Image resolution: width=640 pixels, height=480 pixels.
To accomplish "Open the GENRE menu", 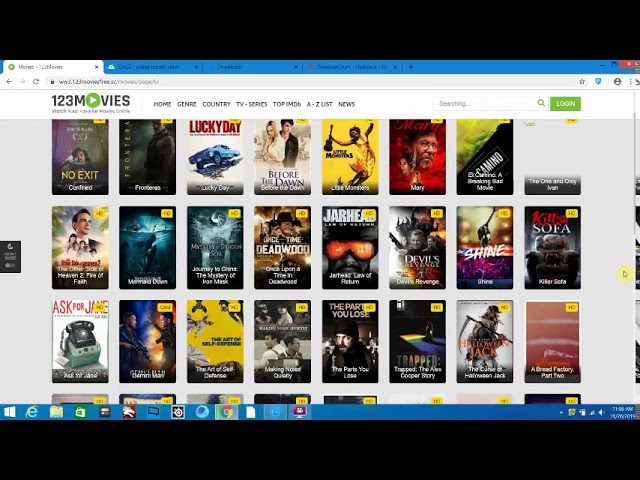I will click(187, 104).
